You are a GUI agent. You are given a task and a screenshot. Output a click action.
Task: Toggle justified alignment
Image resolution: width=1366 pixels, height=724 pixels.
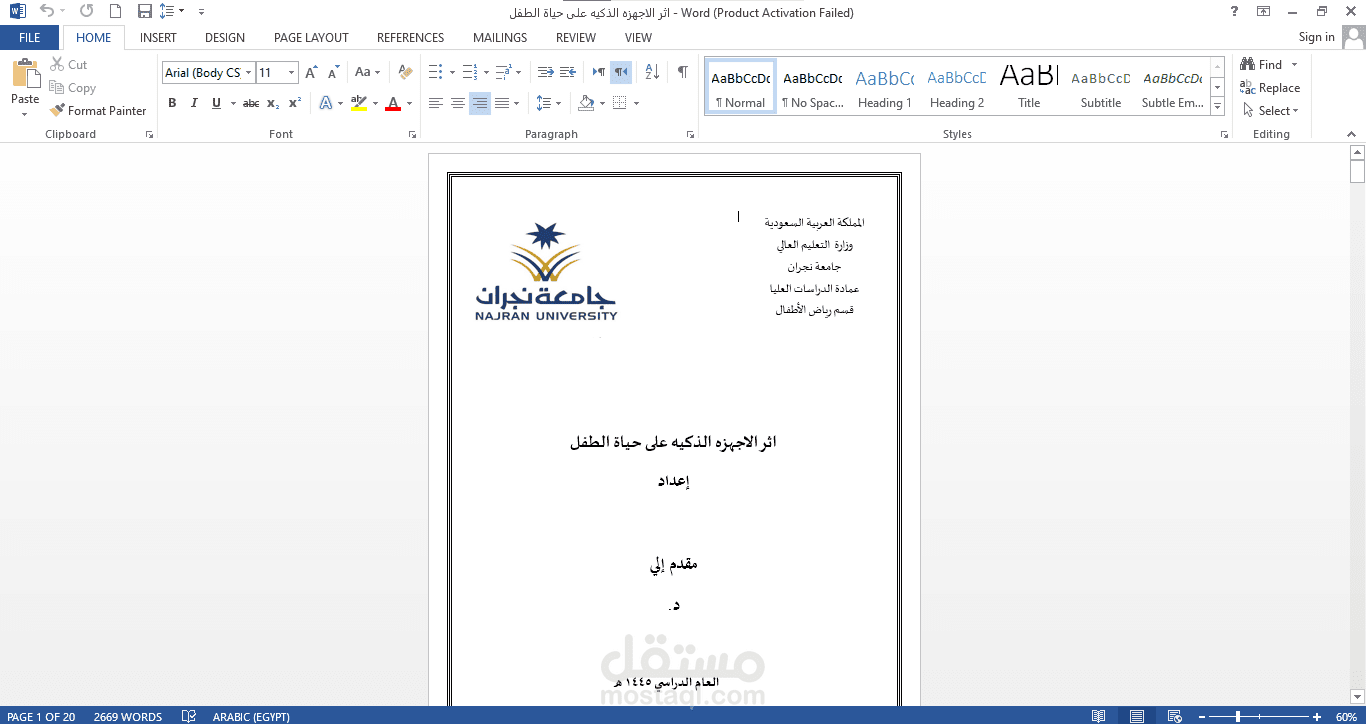coord(502,103)
